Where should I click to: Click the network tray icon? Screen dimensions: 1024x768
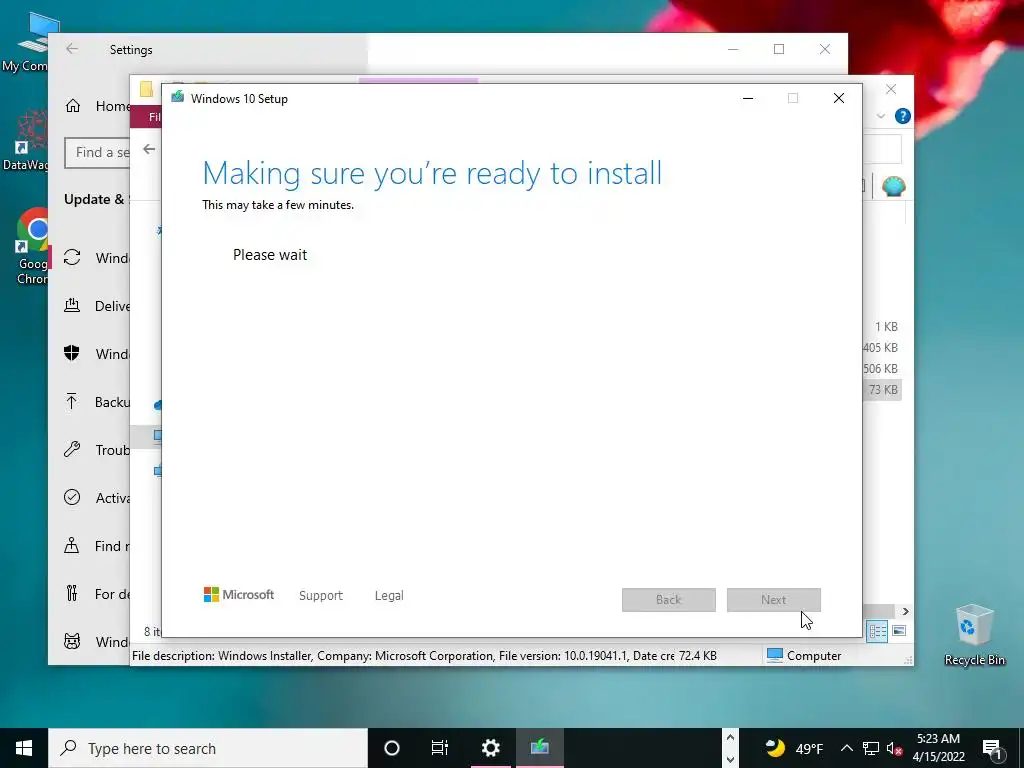871,748
